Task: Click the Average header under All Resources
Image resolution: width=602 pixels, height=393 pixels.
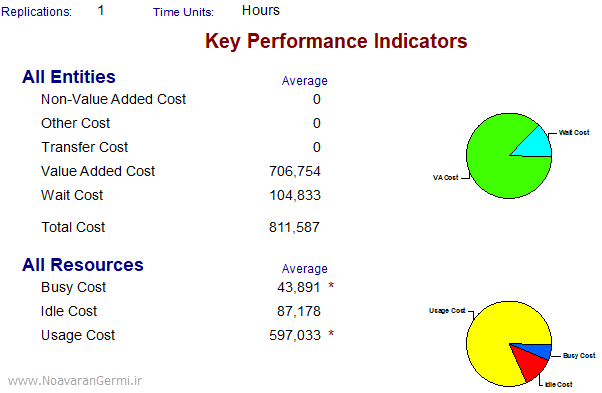Action: (x=304, y=269)
